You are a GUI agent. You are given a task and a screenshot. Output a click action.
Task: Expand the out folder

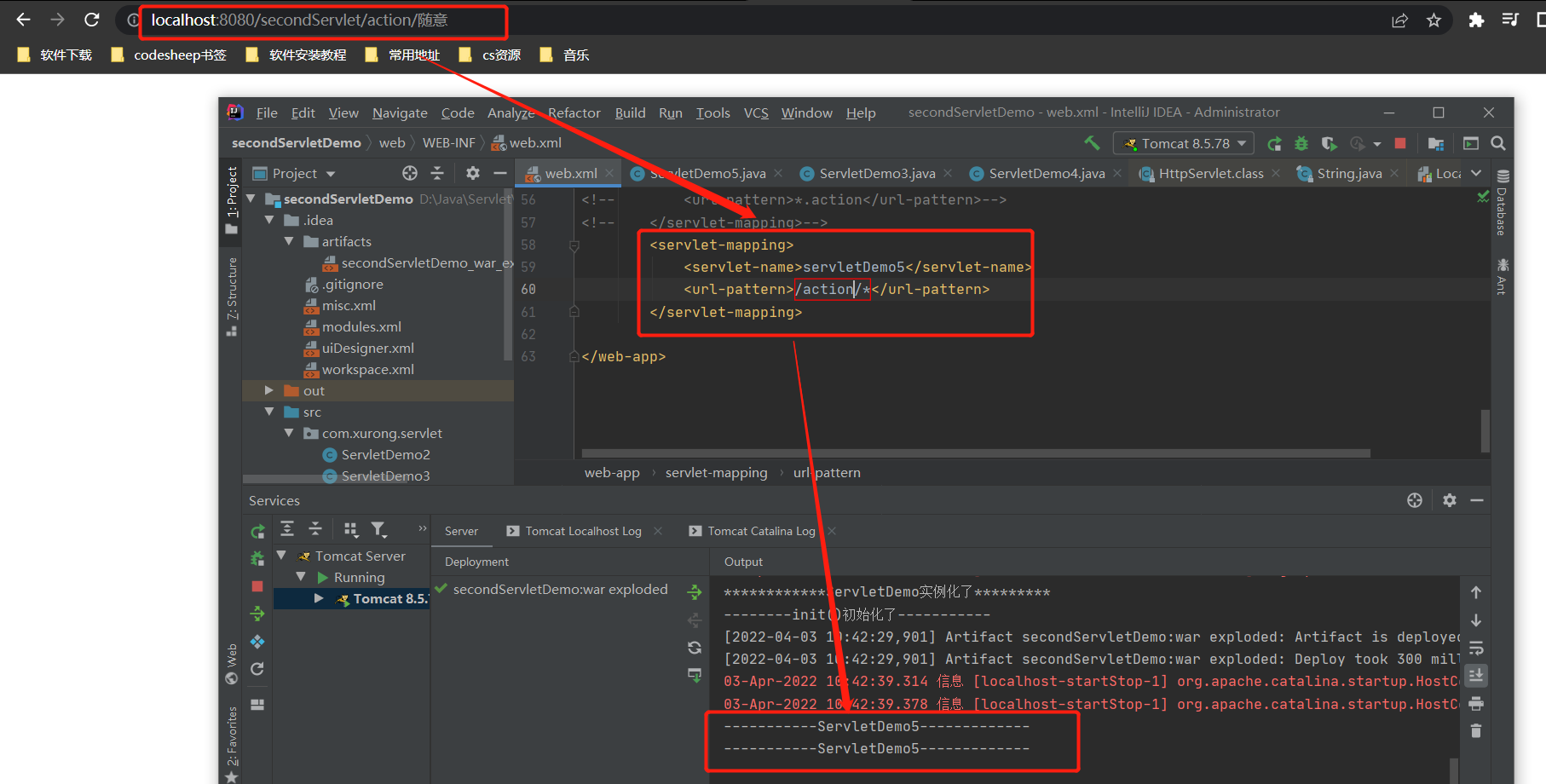click(269, 390)
